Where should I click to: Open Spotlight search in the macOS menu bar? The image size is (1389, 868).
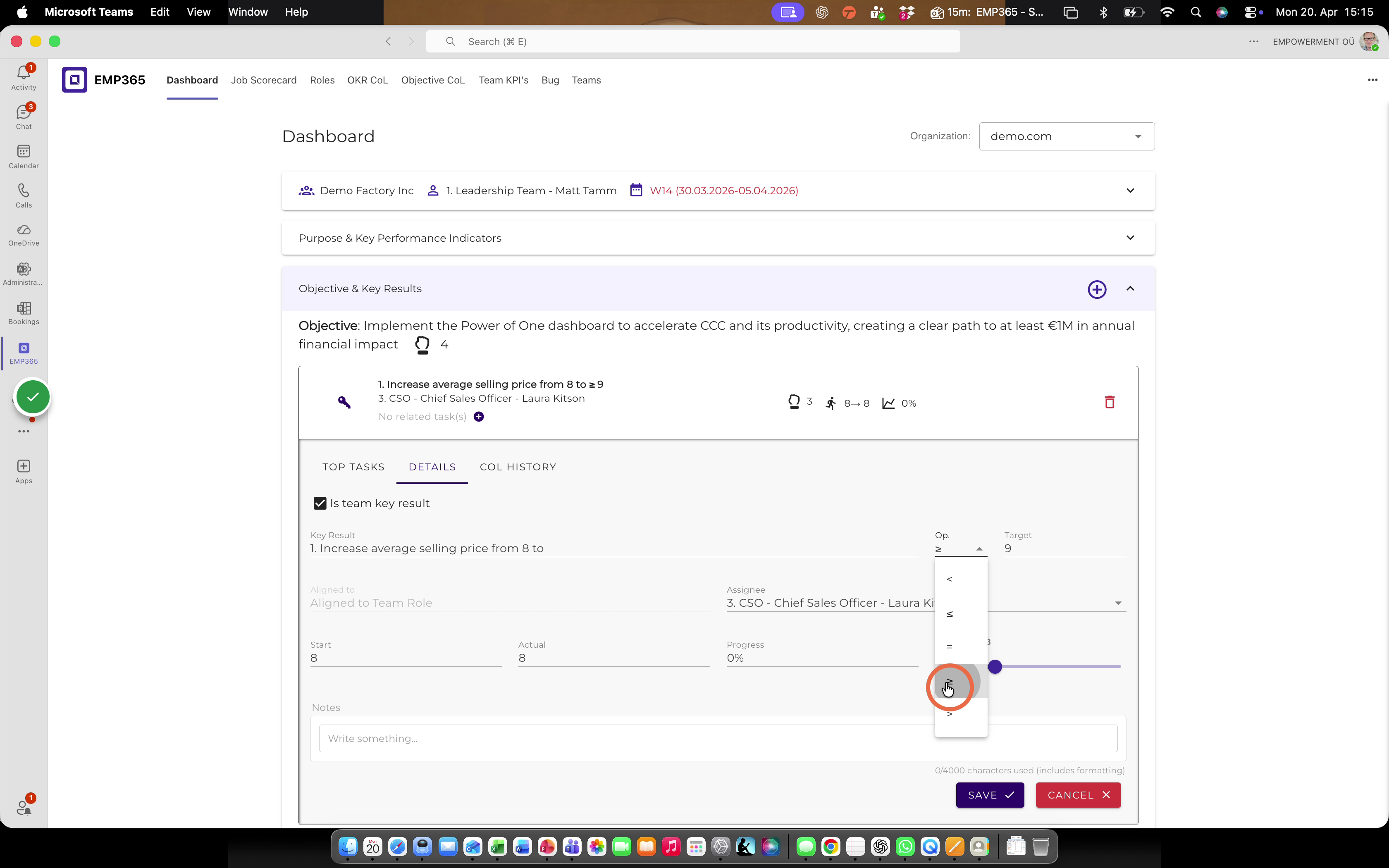click(x=1196, y=12)
